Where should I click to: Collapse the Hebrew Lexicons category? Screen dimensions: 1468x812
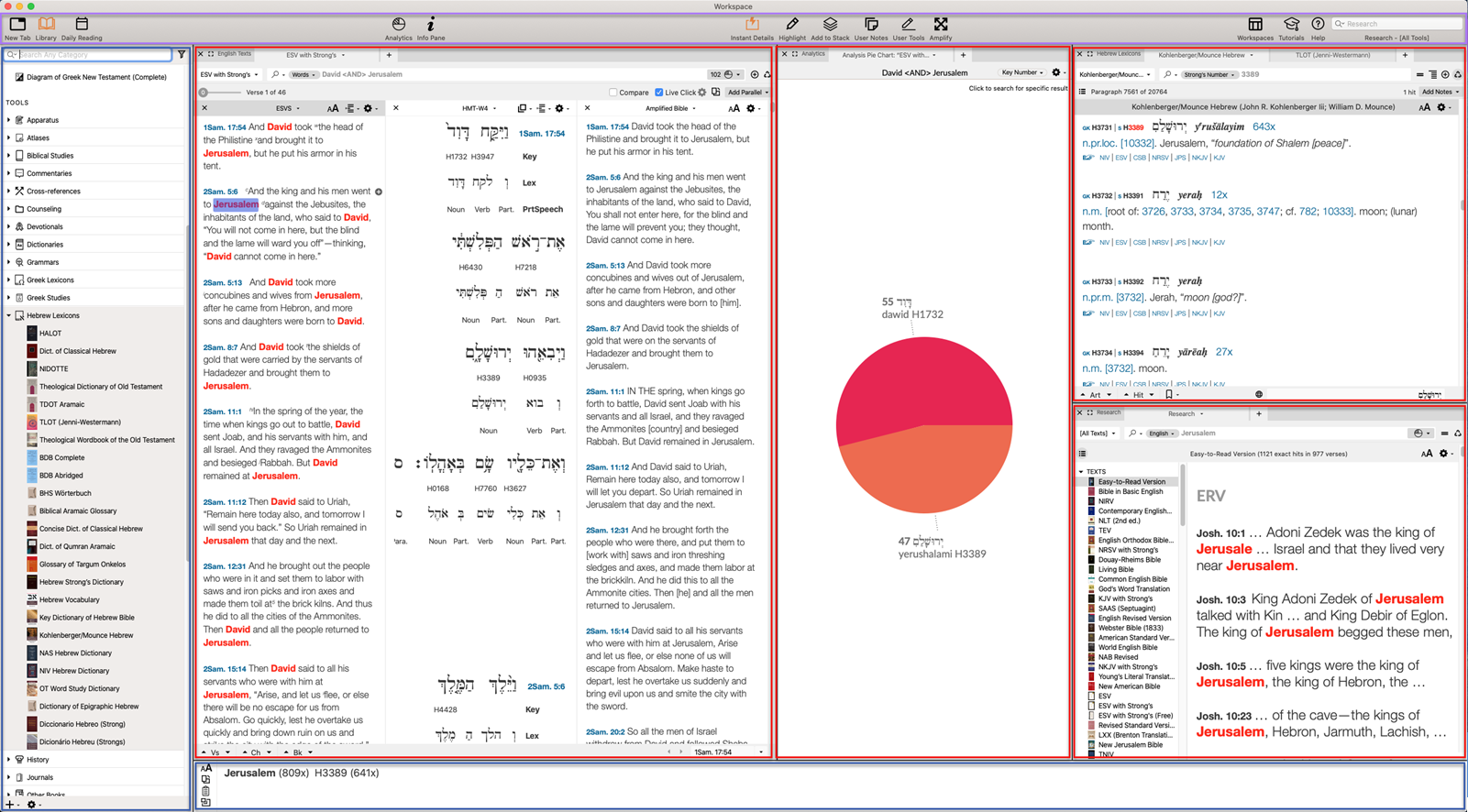tap(9, 315)
